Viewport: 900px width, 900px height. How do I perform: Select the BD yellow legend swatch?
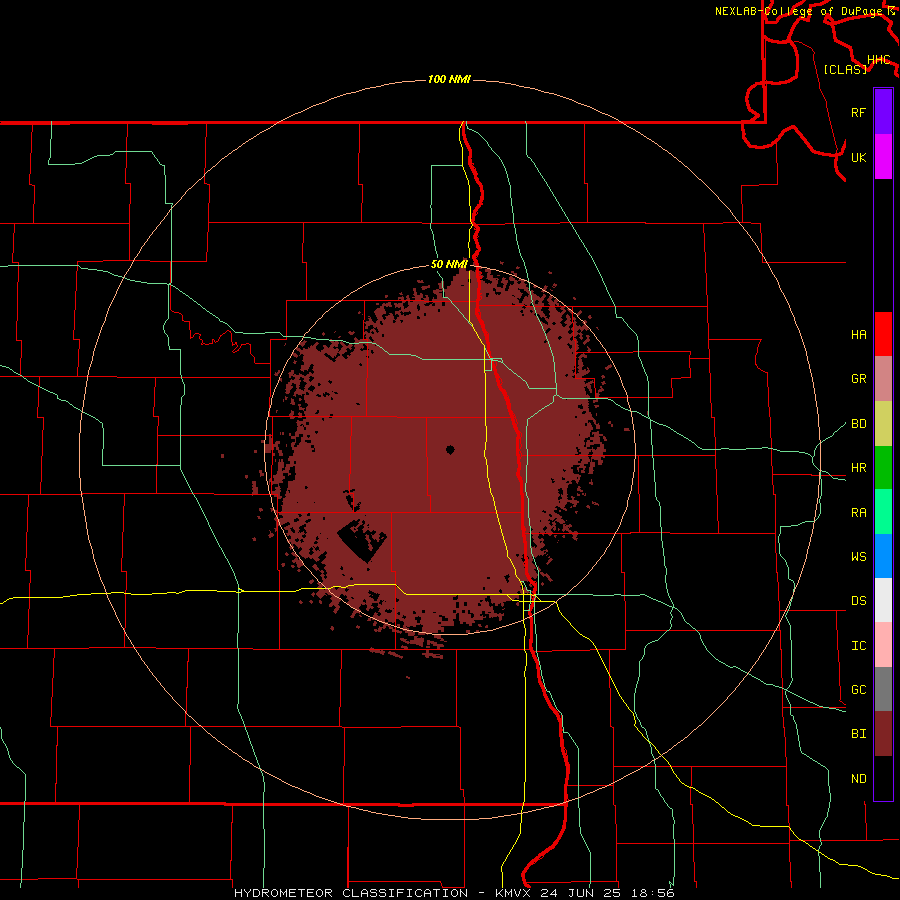click(883, 424)
